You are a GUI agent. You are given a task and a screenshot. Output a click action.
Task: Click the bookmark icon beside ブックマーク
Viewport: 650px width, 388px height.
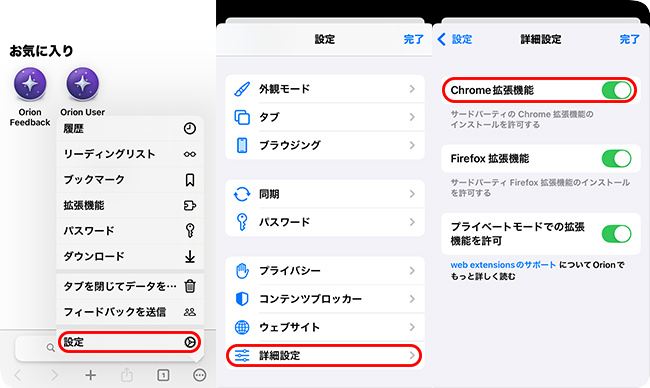click(190, 180)
